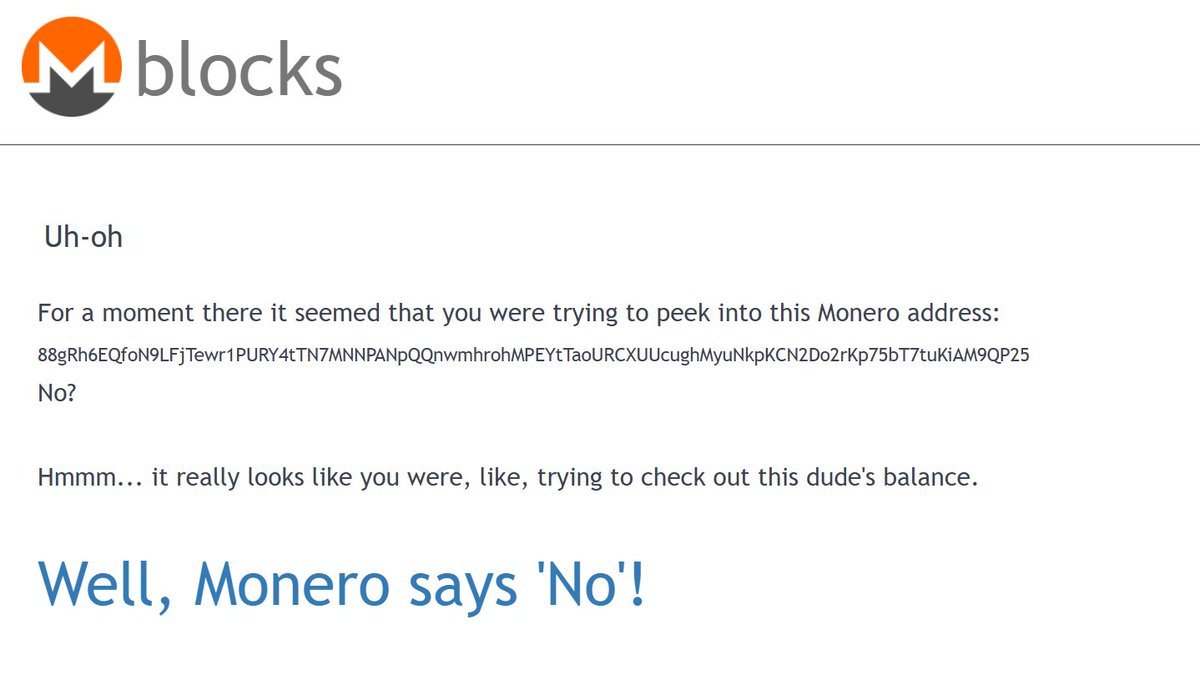Click the sentence starting "Hmmm..."
The width and height of the screenshot is (1200, 675).
click(507, 477)
